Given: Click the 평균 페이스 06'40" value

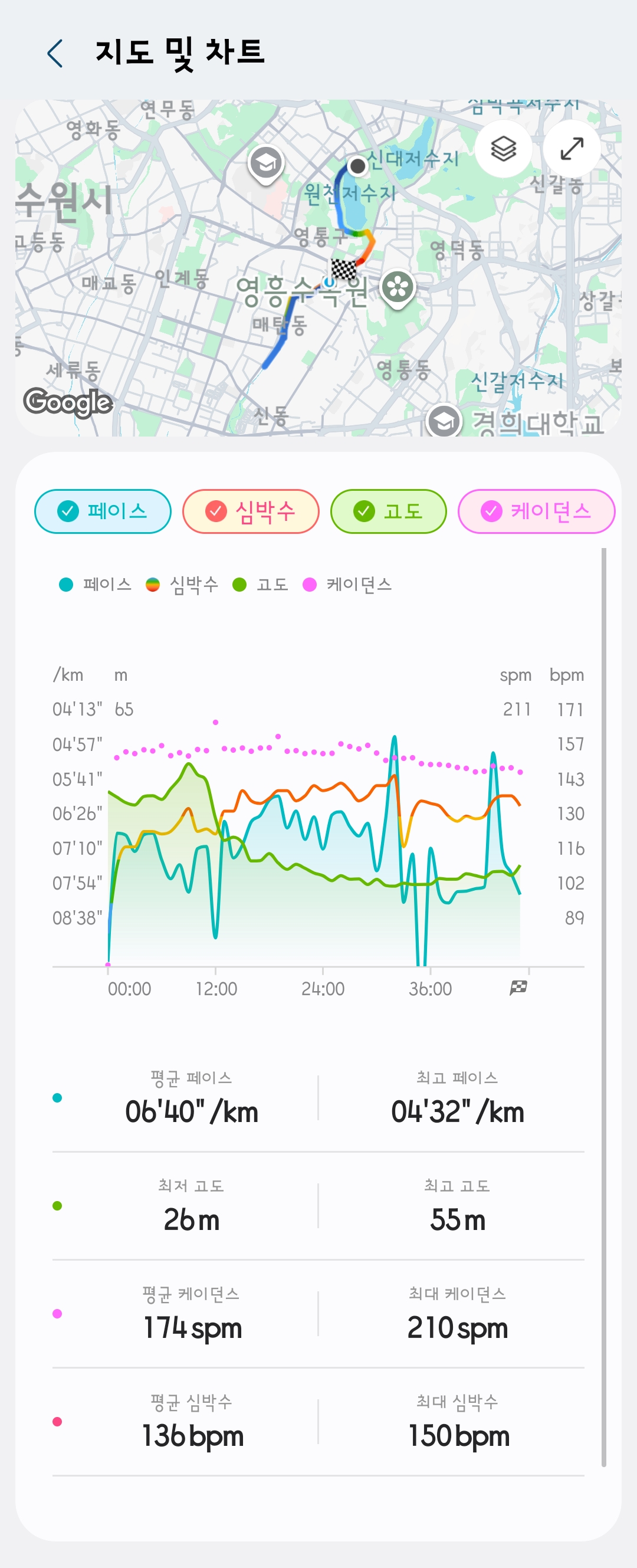Looking at the screenshot, I should point(192,1111).
